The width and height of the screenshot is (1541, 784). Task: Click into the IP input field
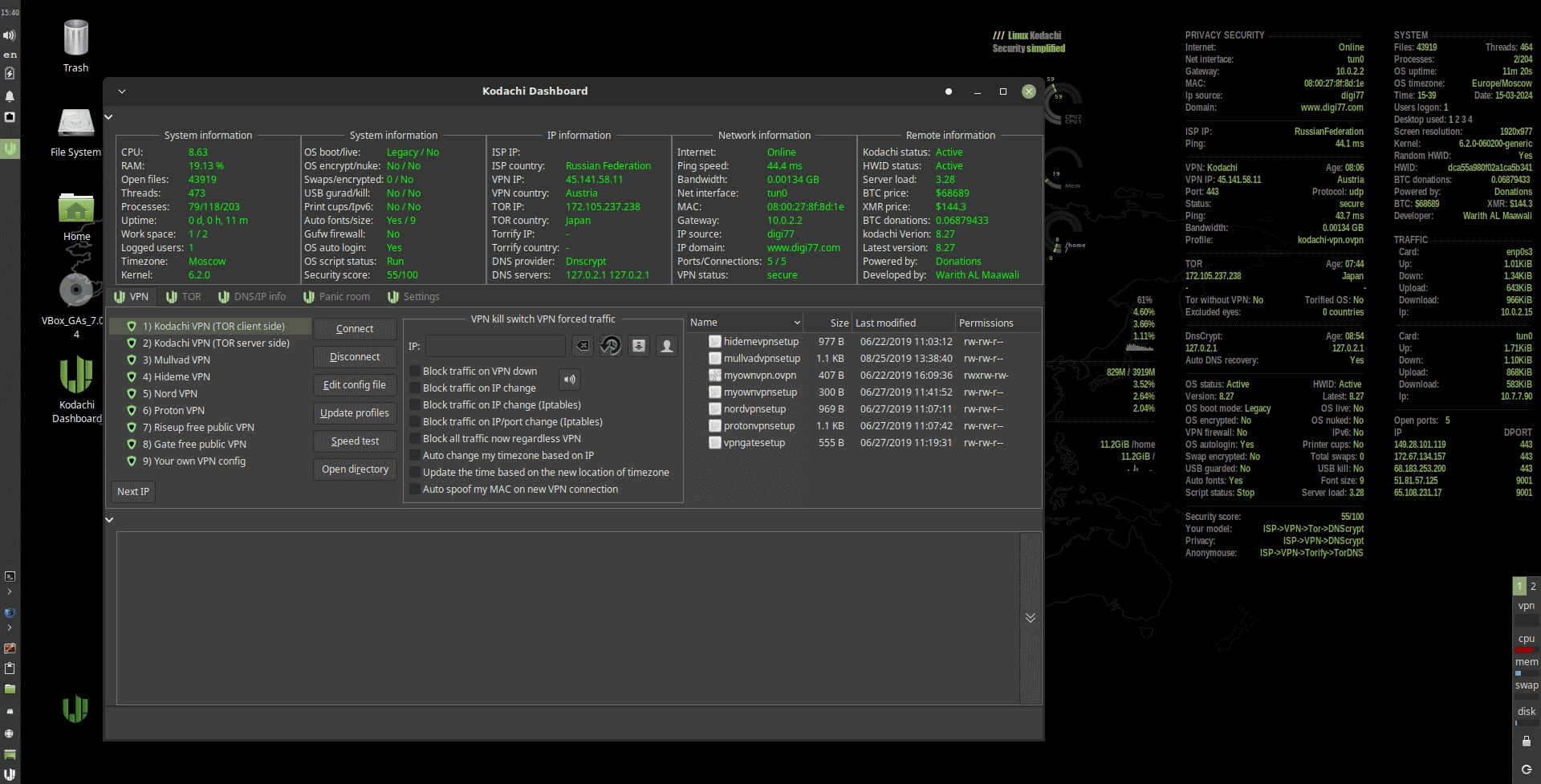tap(495, 347)
